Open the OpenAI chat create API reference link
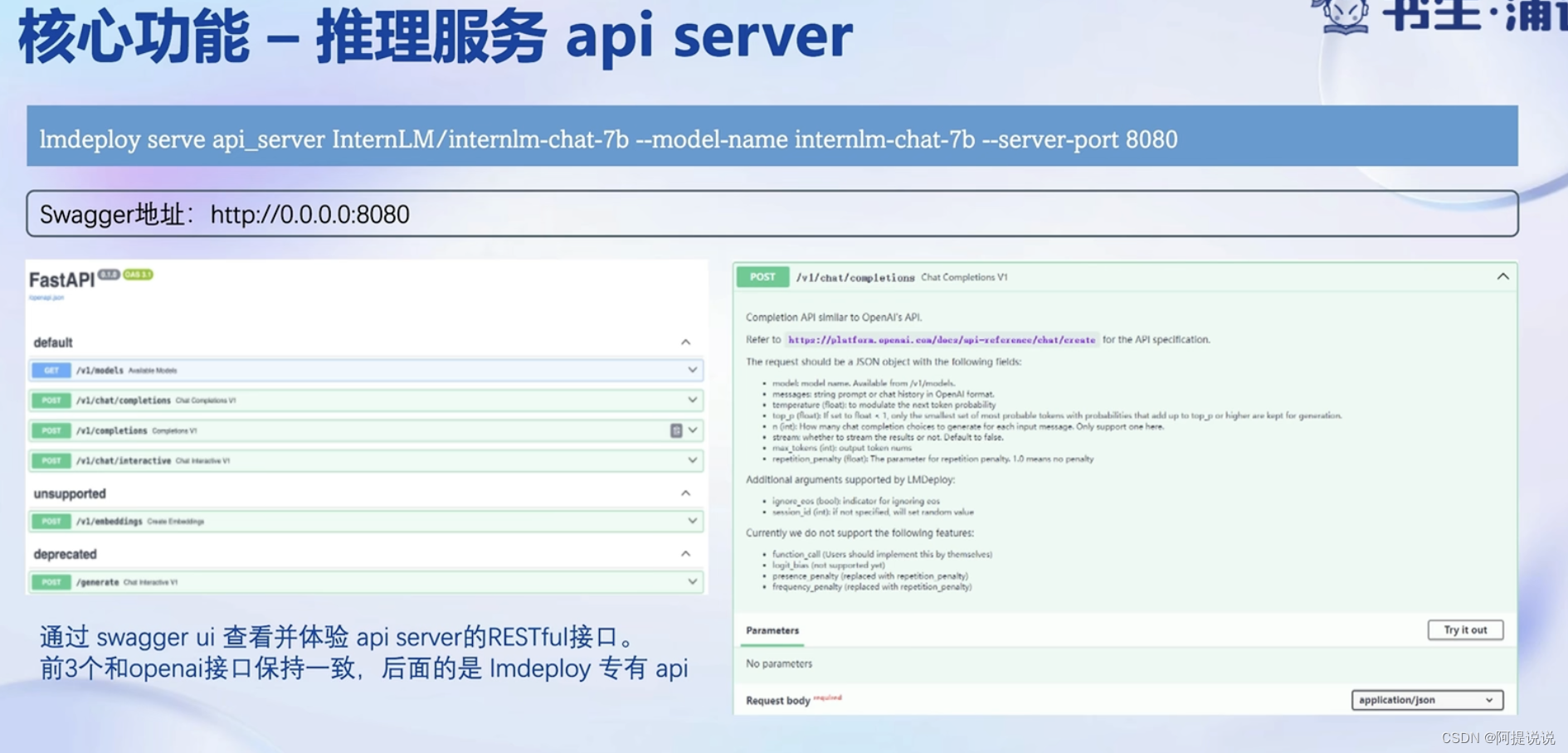The width and height of the screenshot is (1568, 753). tap(942, 339)
